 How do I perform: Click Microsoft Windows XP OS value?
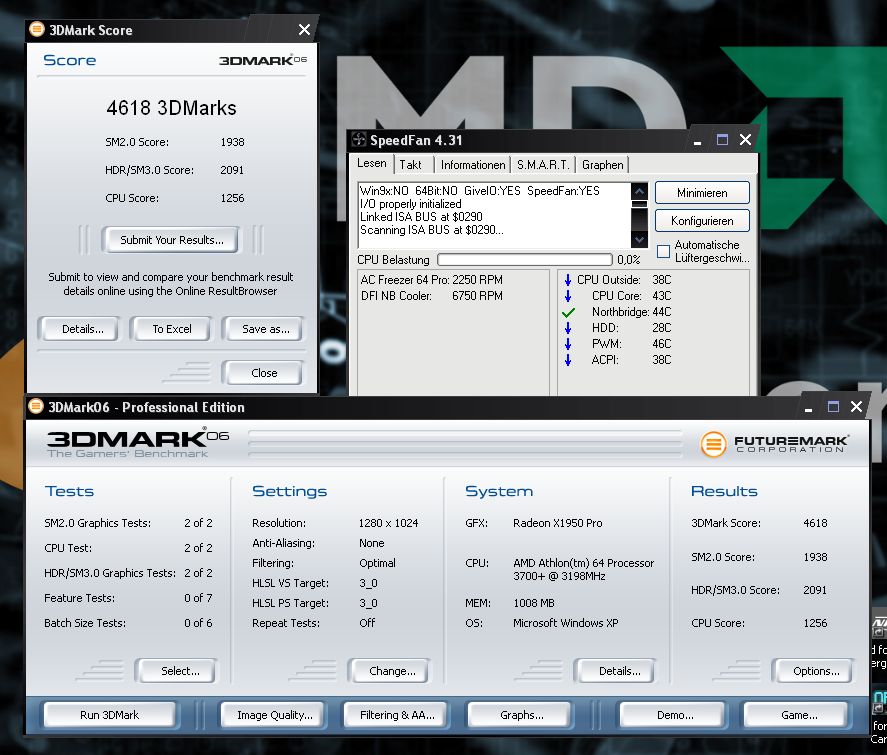coord(565,623)
